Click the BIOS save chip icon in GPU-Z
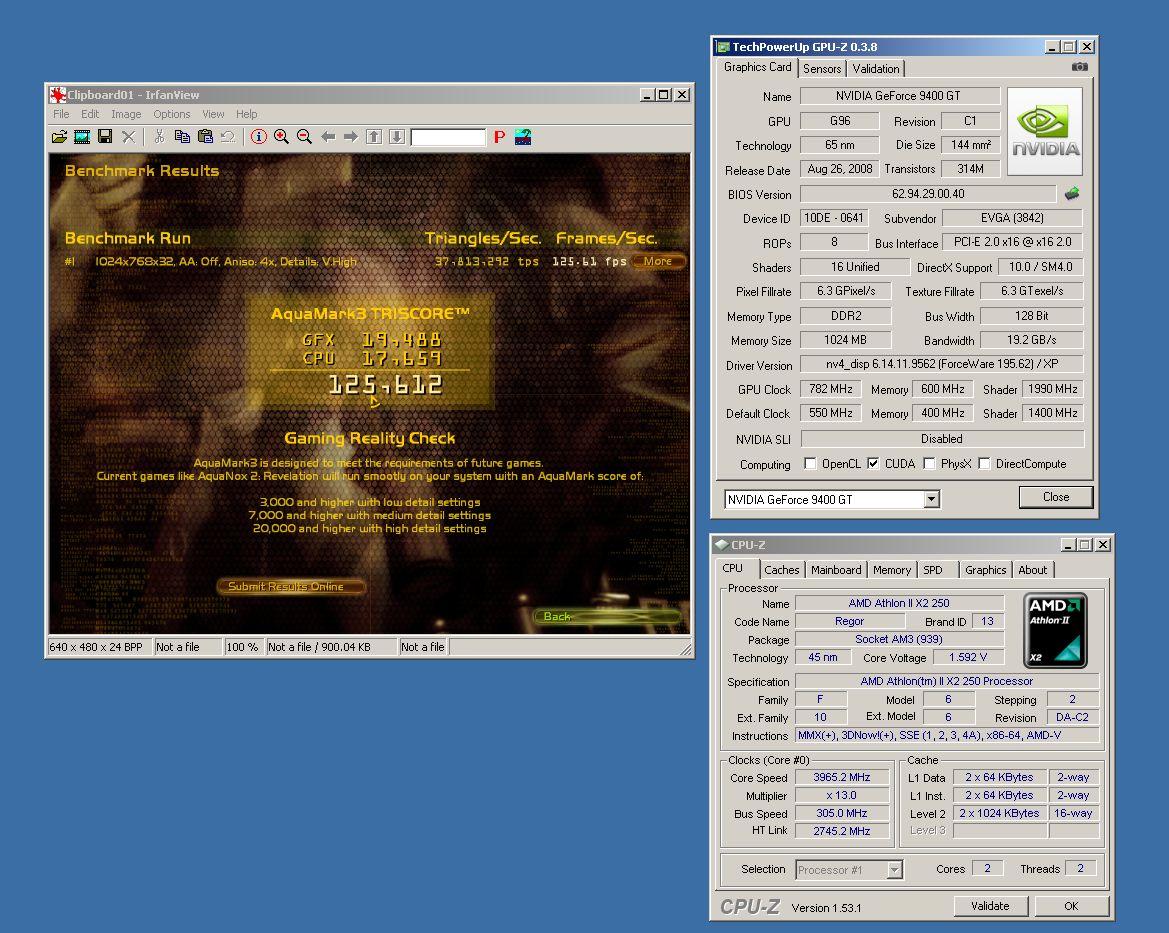Screen dimensions: 1169x933 (x=1072, y=194)
